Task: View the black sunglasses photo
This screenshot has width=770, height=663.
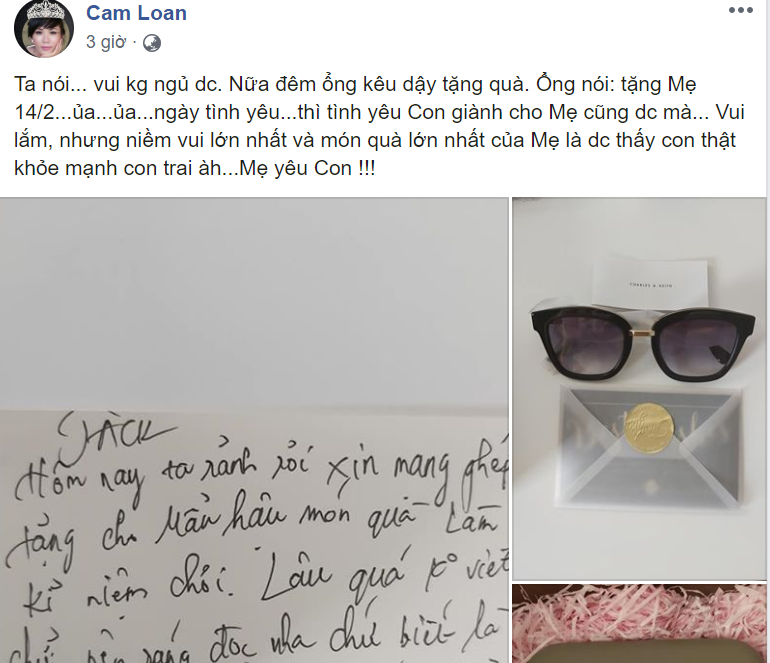Action: click(639, 388)
